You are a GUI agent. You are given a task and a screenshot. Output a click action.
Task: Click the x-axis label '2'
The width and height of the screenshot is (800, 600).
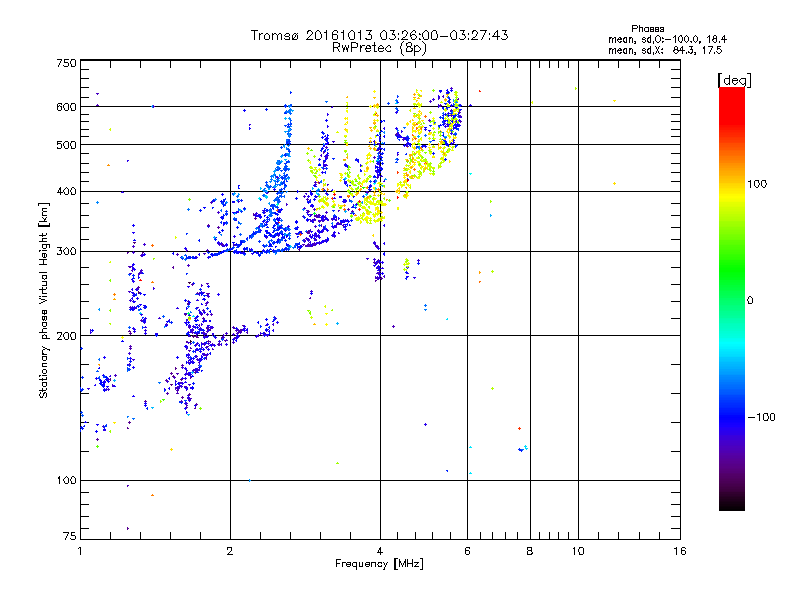(230, 551)
